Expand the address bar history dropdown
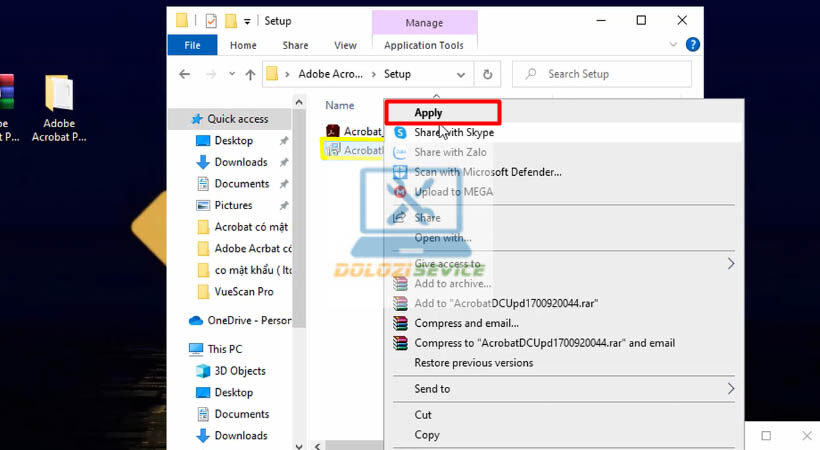Image resolution: width=820 pixels, height=450 pixels. tap(461, 74)
